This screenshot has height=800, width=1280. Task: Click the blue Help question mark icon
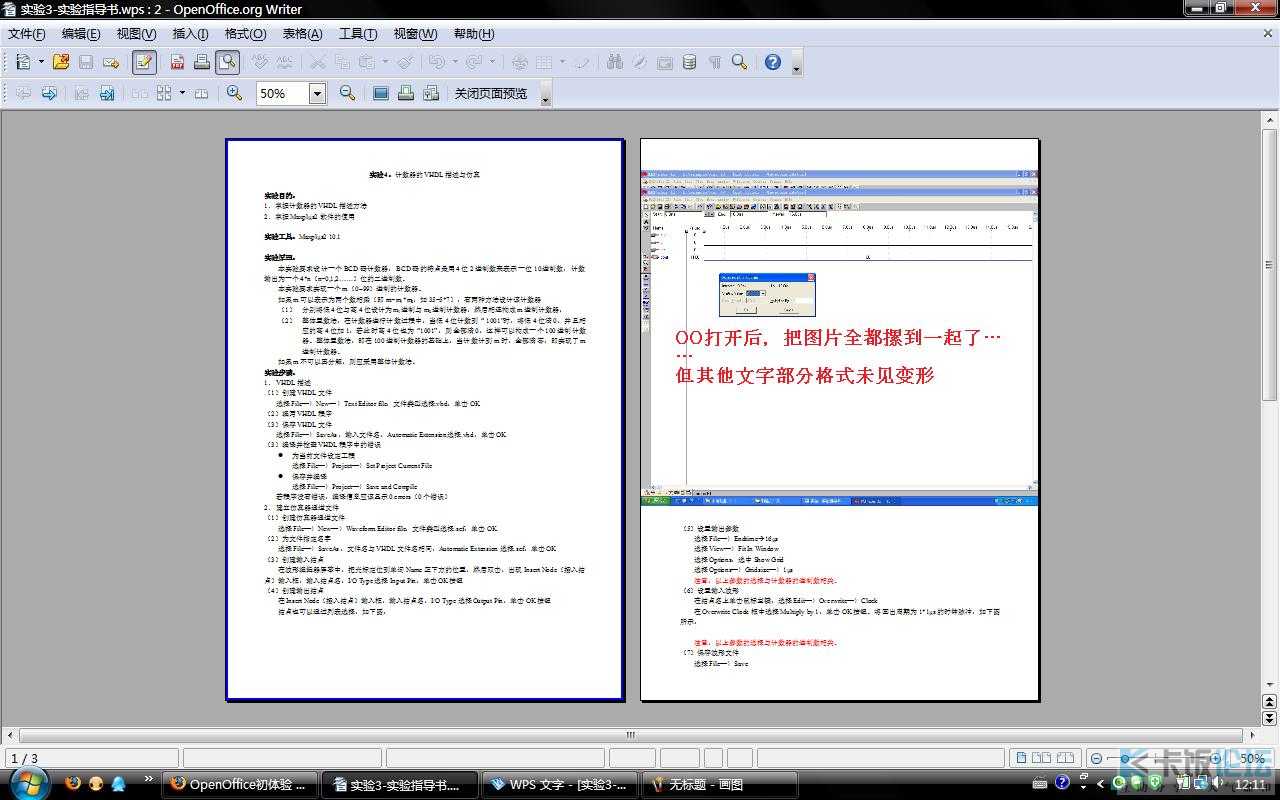coord(773,62)
